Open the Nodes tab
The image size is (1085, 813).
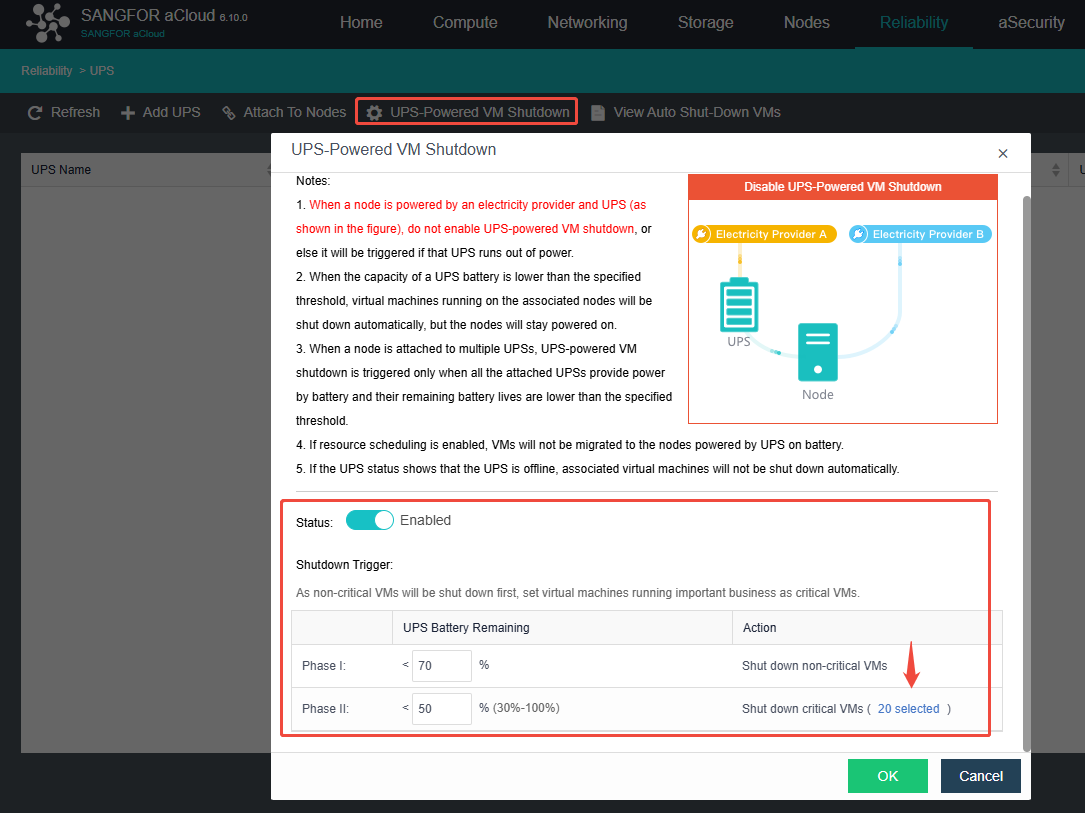[807, 23]
